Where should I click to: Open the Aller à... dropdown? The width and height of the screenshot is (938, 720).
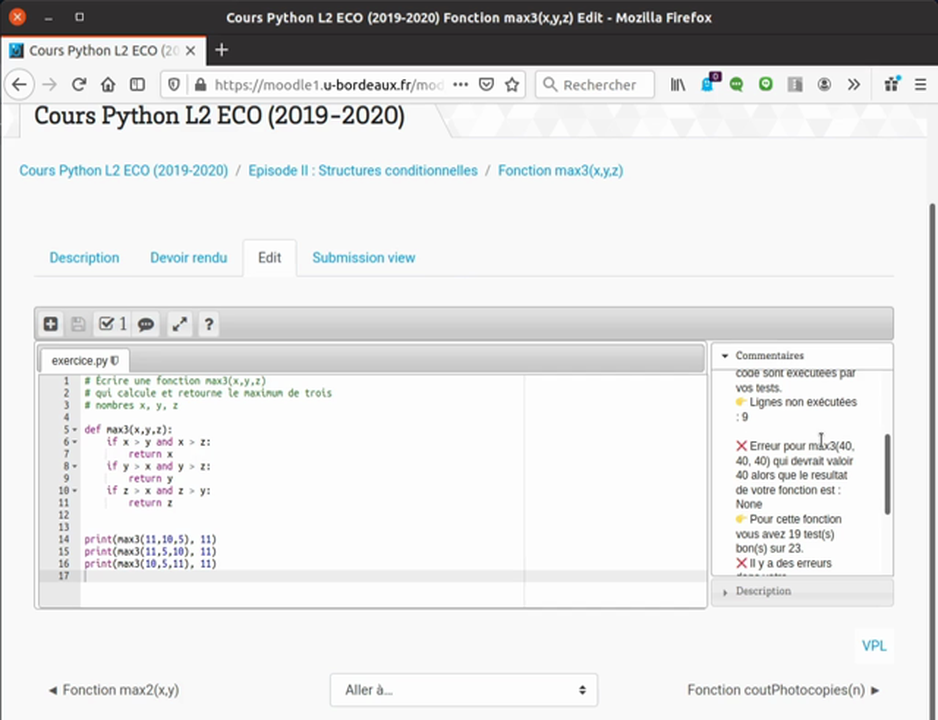464,690
